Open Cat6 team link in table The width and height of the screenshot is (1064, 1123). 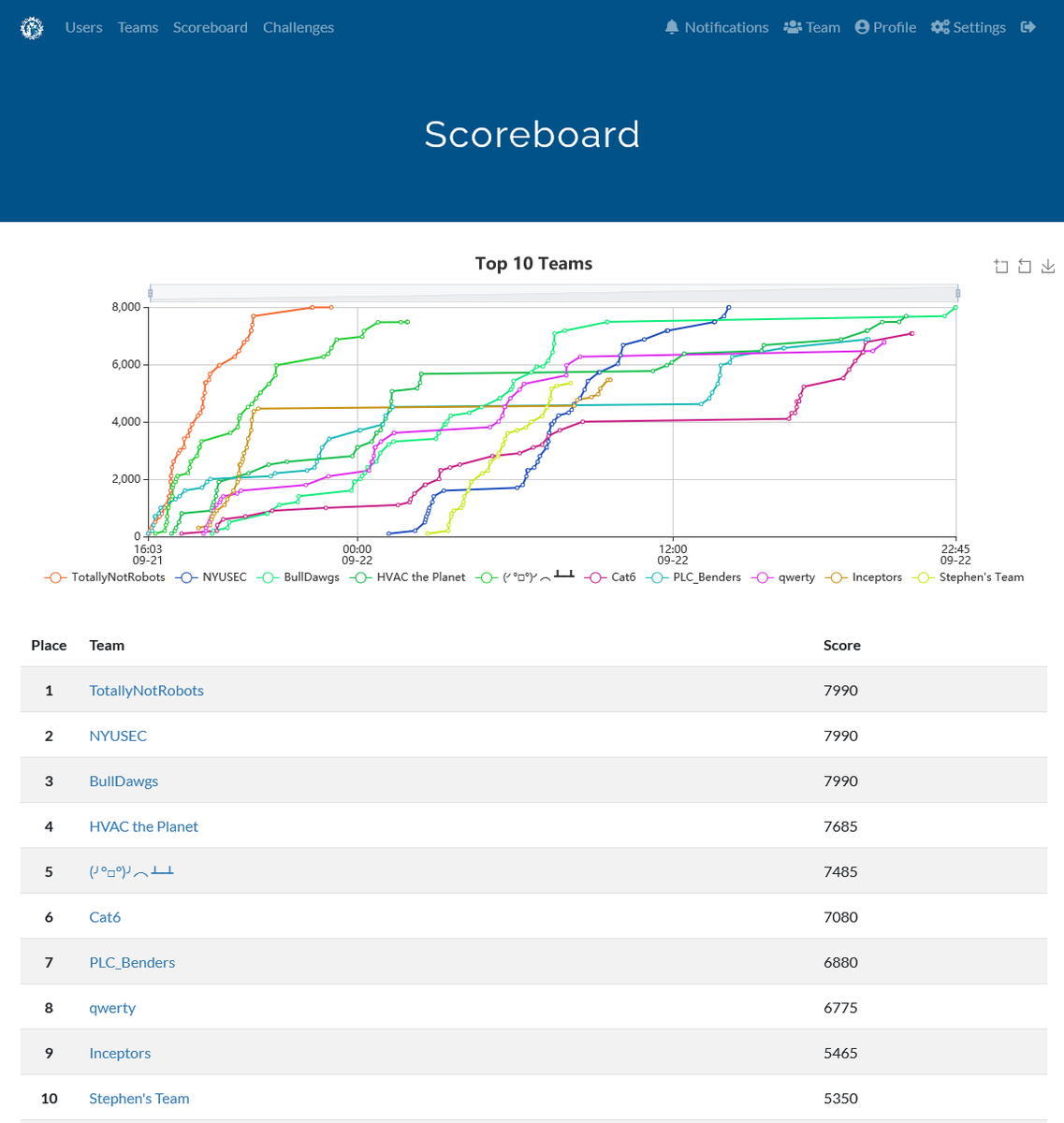pyautogui.click(x=105, y=917)
